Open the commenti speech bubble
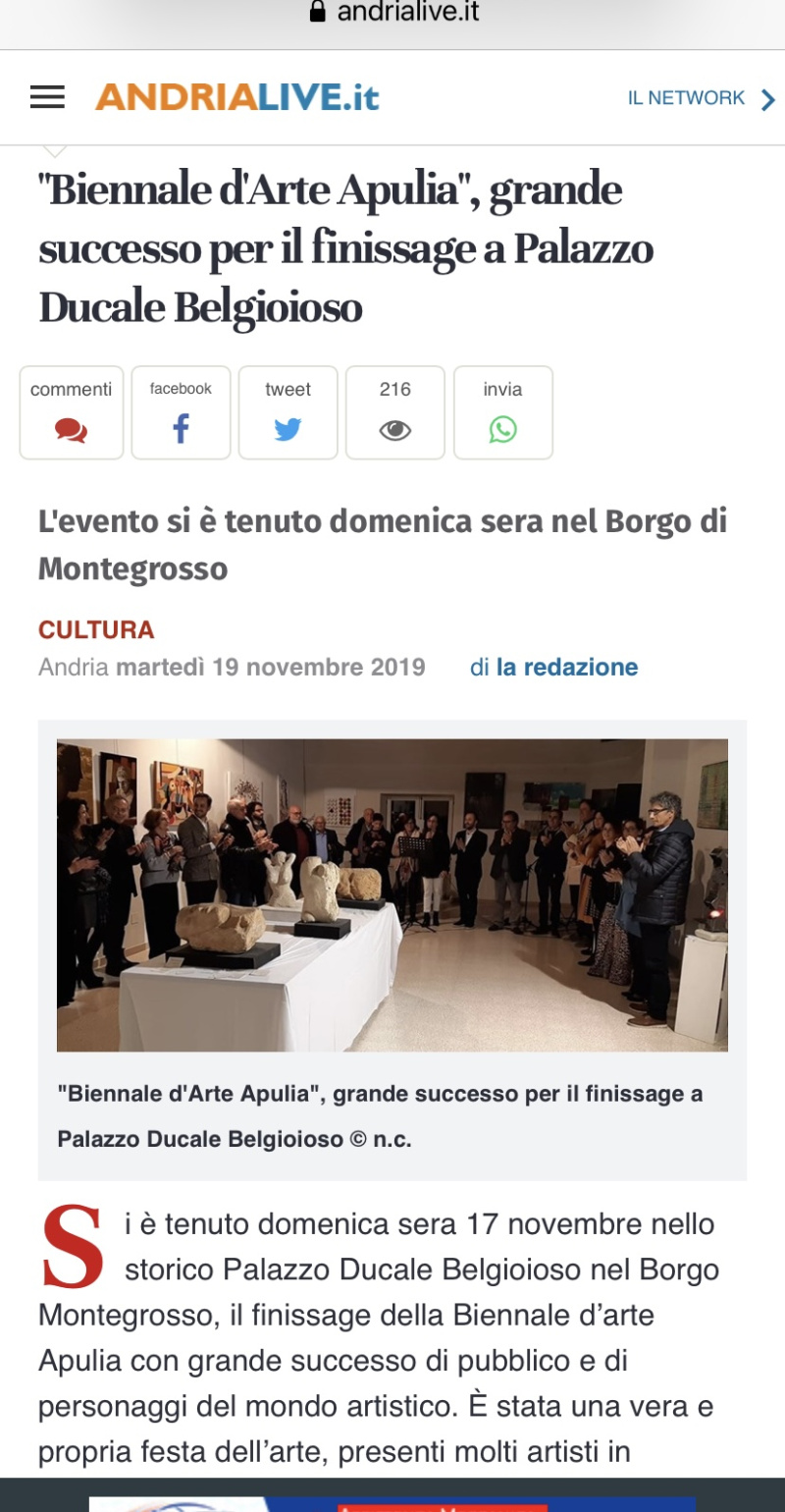785x1512 pixels. pyautogui.click(x=72, y=430)
